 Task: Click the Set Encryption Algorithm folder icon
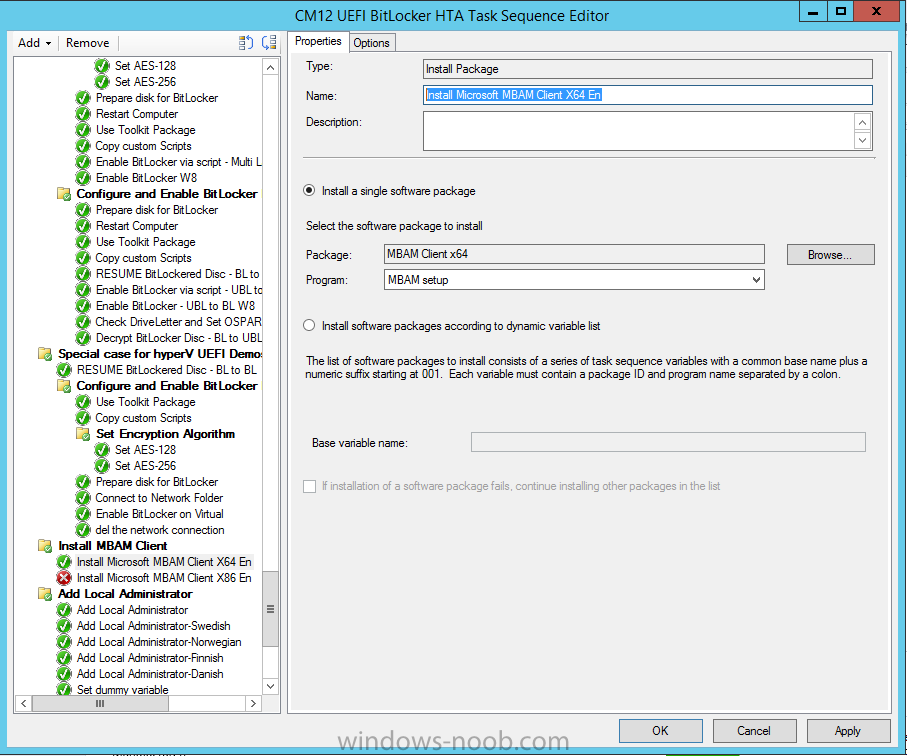point(83,434)
